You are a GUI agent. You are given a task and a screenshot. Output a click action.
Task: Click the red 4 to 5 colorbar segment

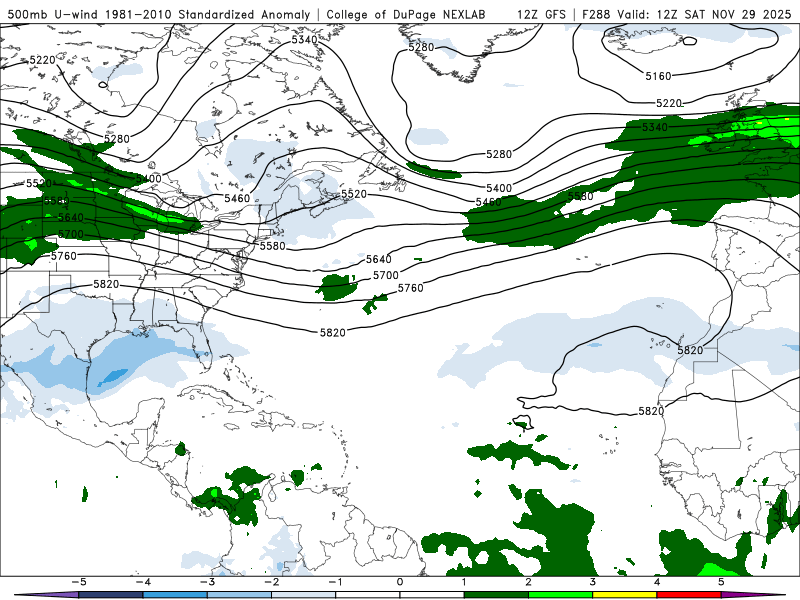(x=689, y=595)
